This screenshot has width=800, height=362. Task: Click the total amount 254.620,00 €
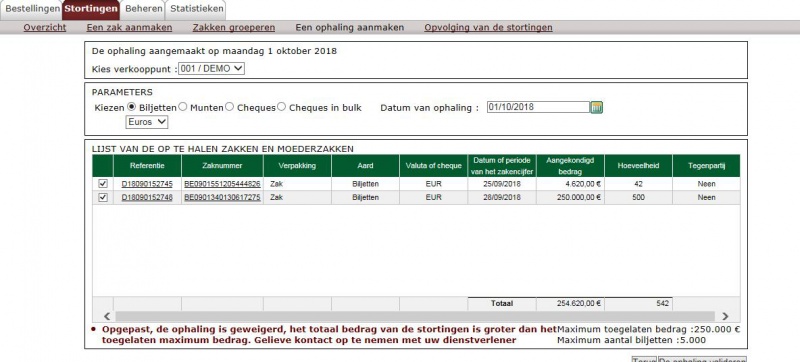click(570, 303)
